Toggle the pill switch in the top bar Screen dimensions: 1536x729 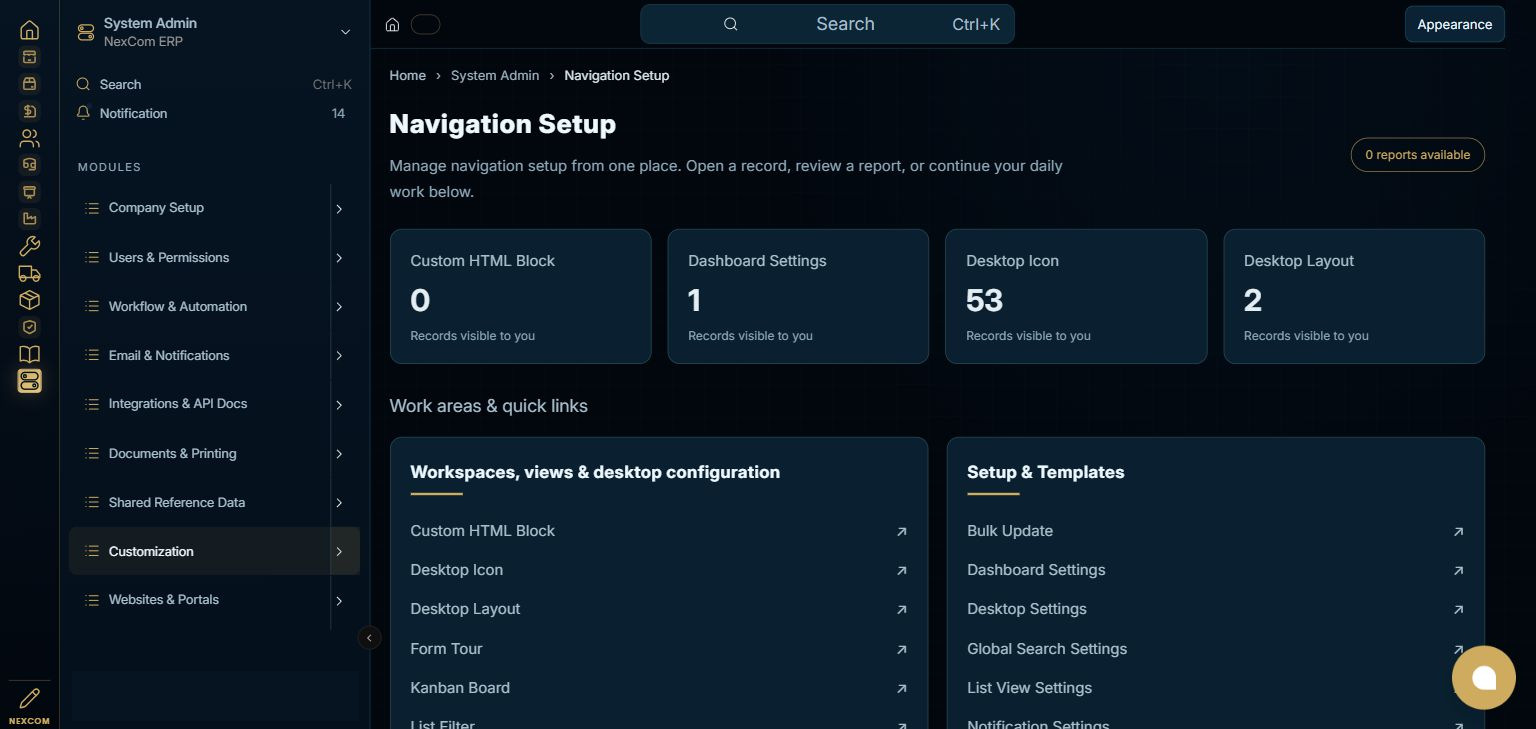point(426,24)
